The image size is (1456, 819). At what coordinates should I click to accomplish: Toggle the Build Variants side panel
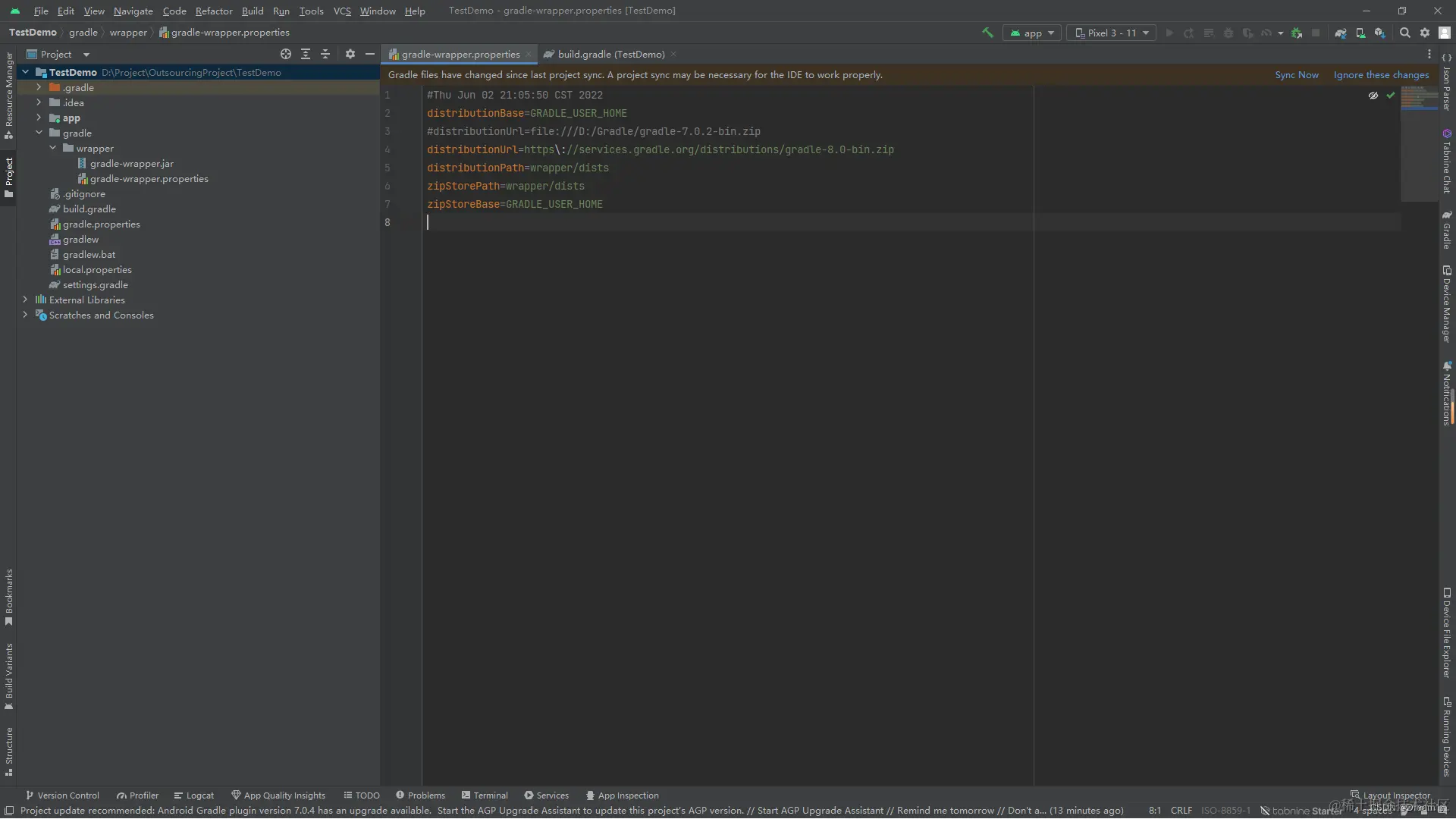(x=9, y=676)
